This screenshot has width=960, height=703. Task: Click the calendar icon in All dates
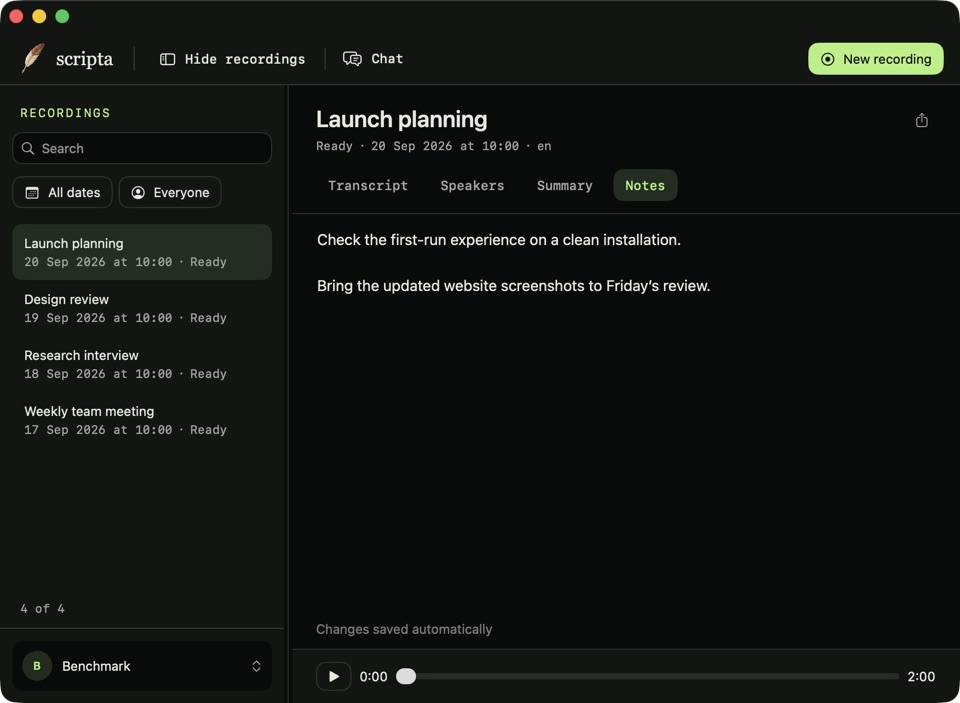[x=32, y=192]
